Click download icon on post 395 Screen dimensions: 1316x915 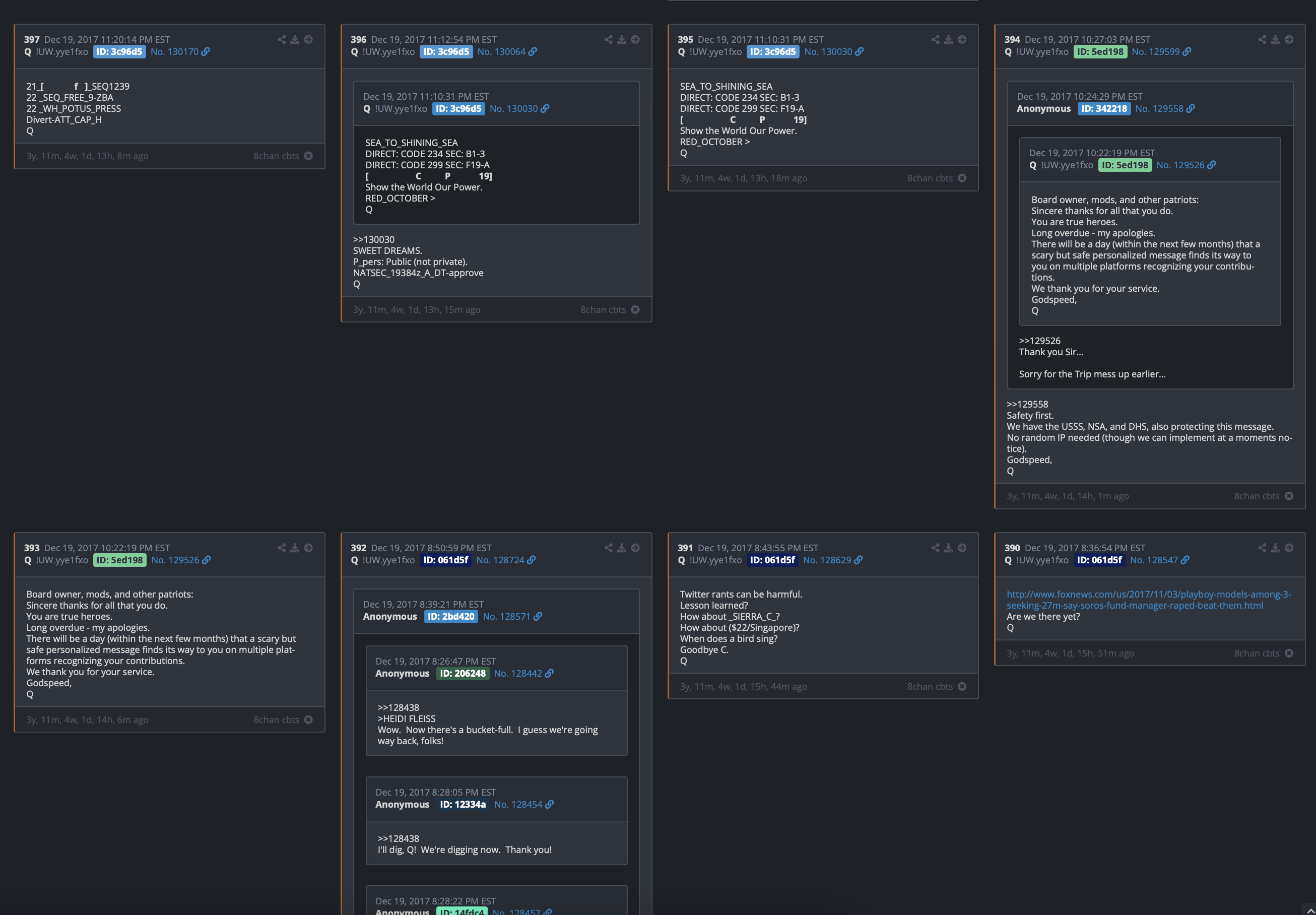pyautogui.click(x=949, y=40)
